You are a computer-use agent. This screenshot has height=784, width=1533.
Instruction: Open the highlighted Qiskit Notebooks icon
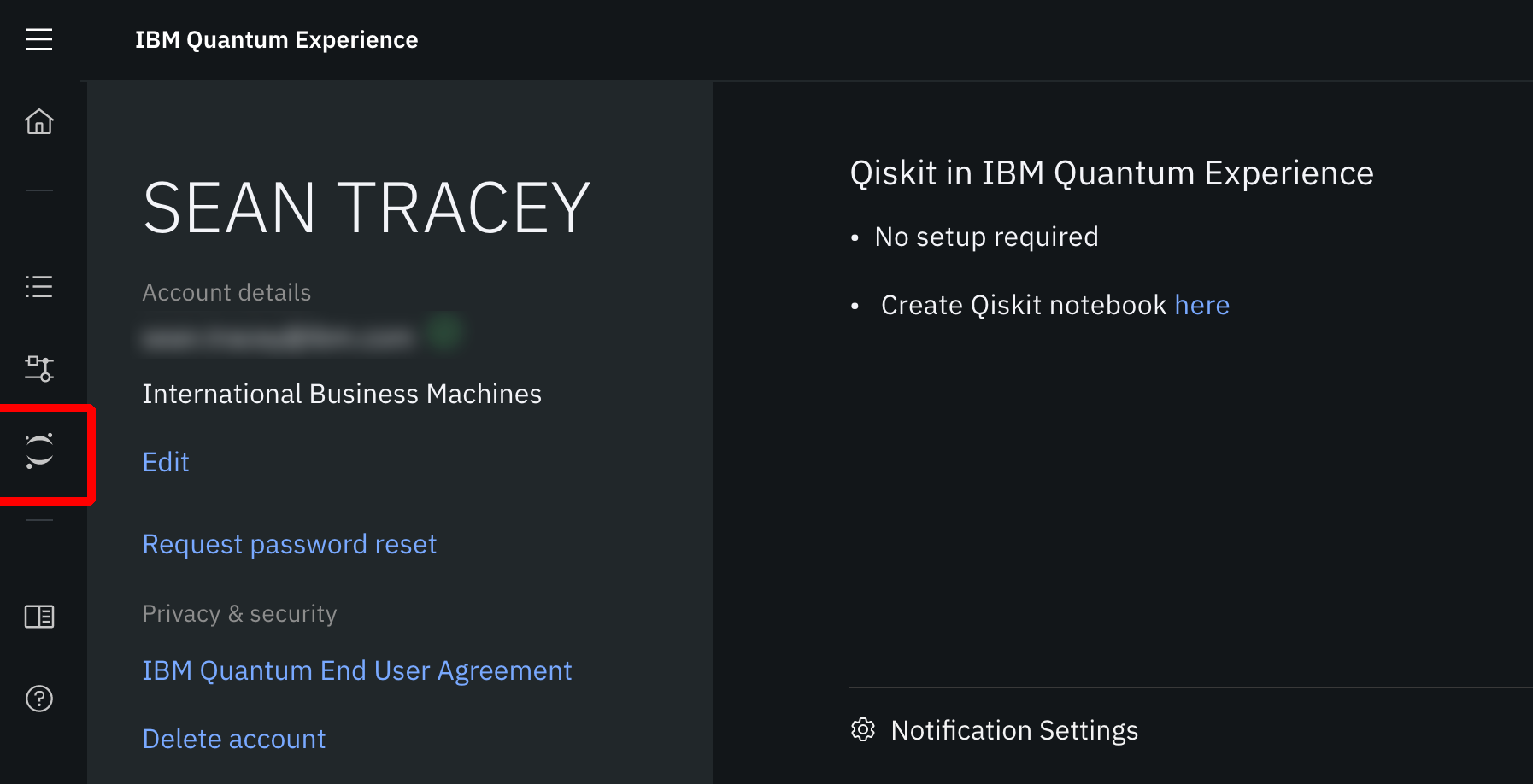point(39,451)
